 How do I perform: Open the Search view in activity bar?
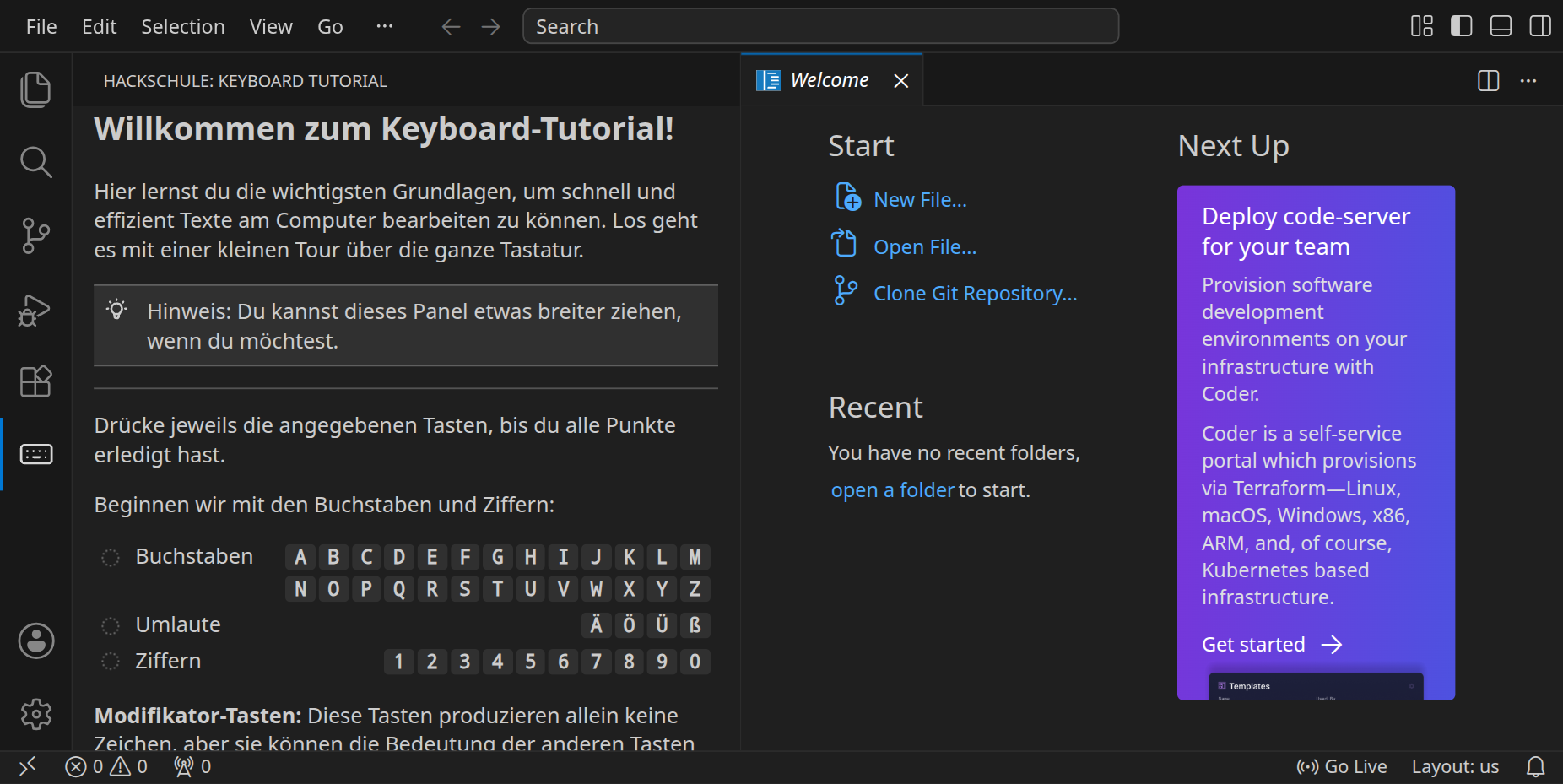pyautogui.click(x=35, y=162)
